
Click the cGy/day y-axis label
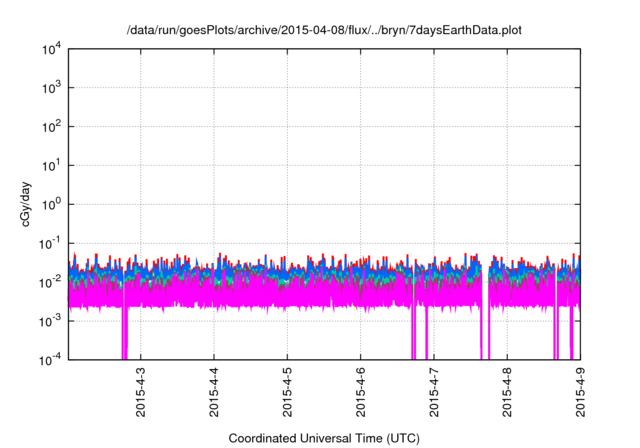[25, 204]
